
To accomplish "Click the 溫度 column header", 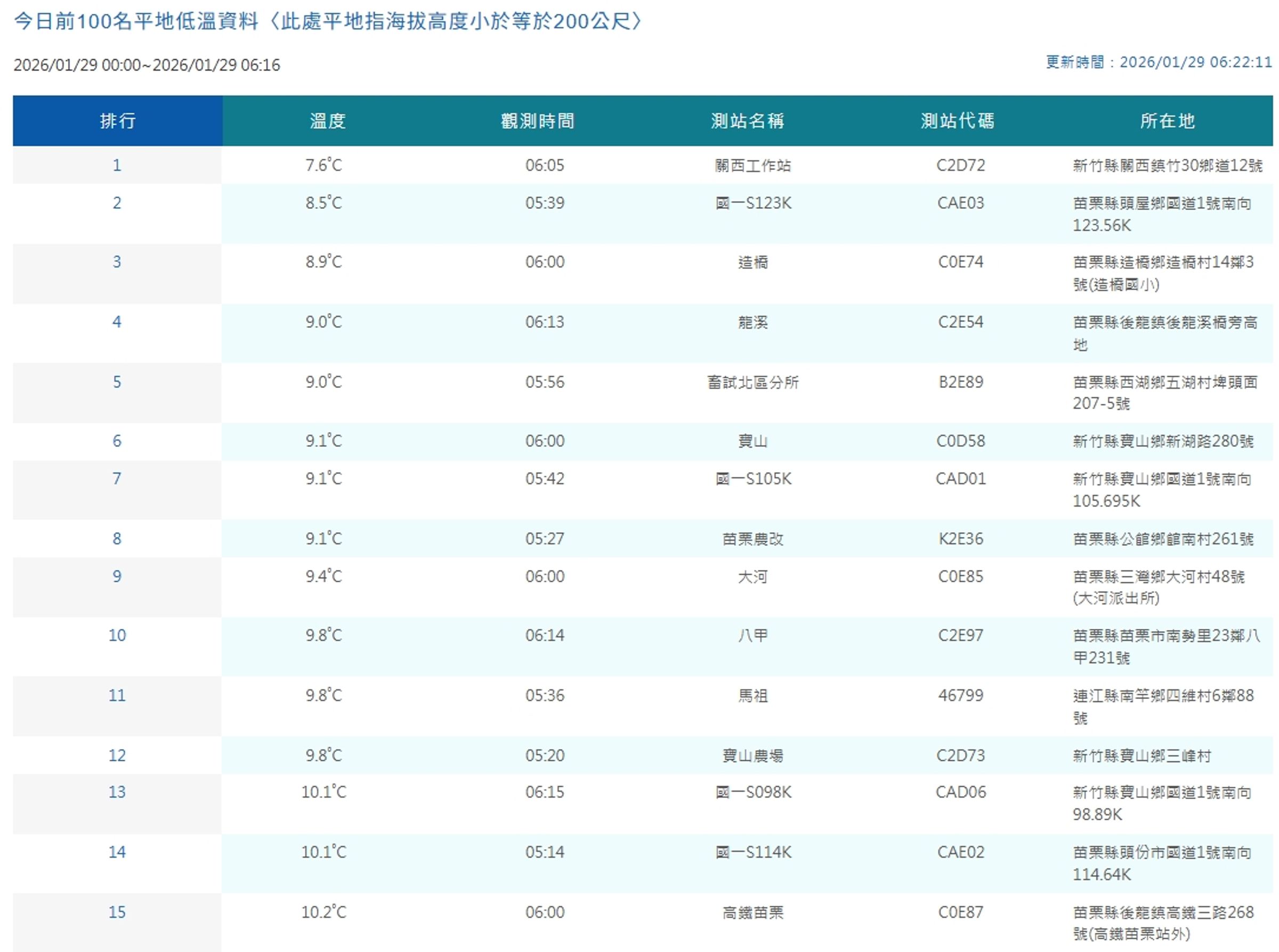I will point(327,121).
